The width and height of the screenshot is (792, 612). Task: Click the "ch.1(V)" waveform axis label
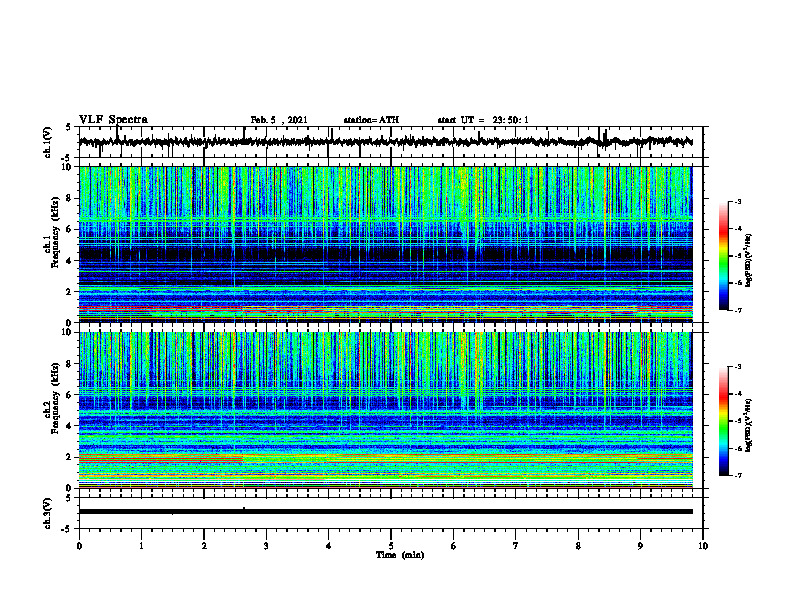pyautogui.click(x=47, y=142)
